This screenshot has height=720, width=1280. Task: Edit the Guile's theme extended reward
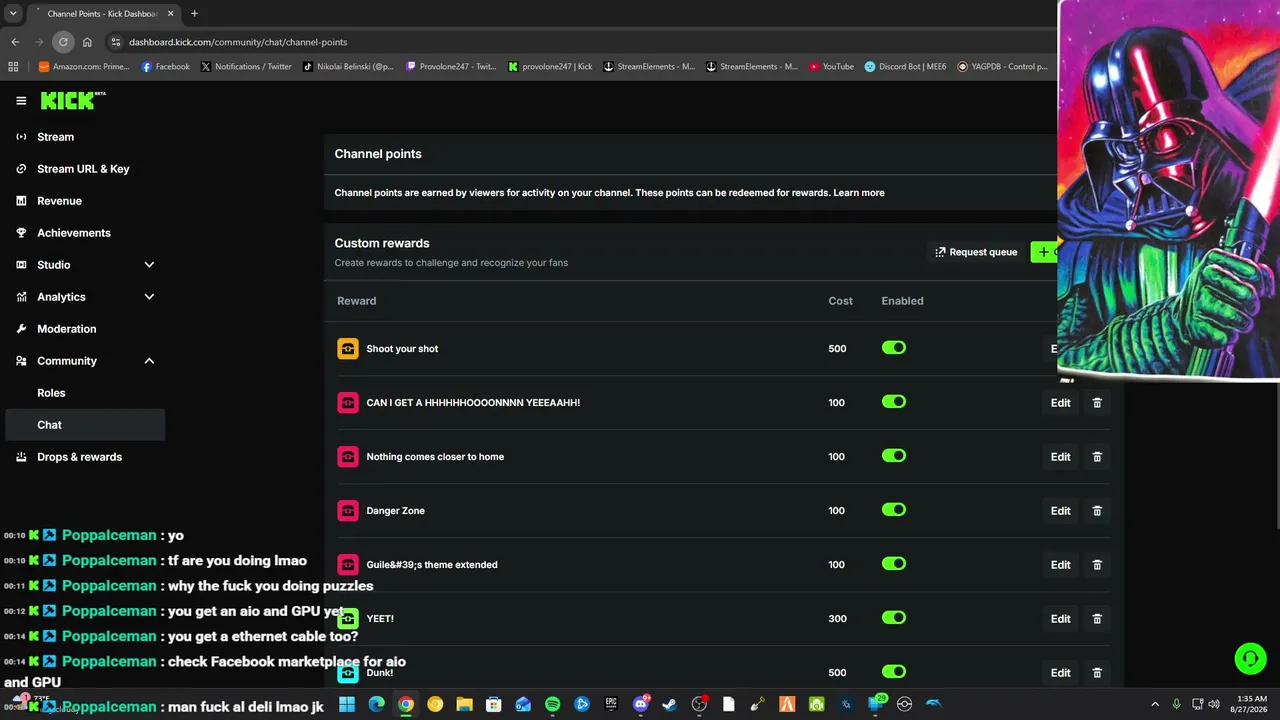(1061, 565)
